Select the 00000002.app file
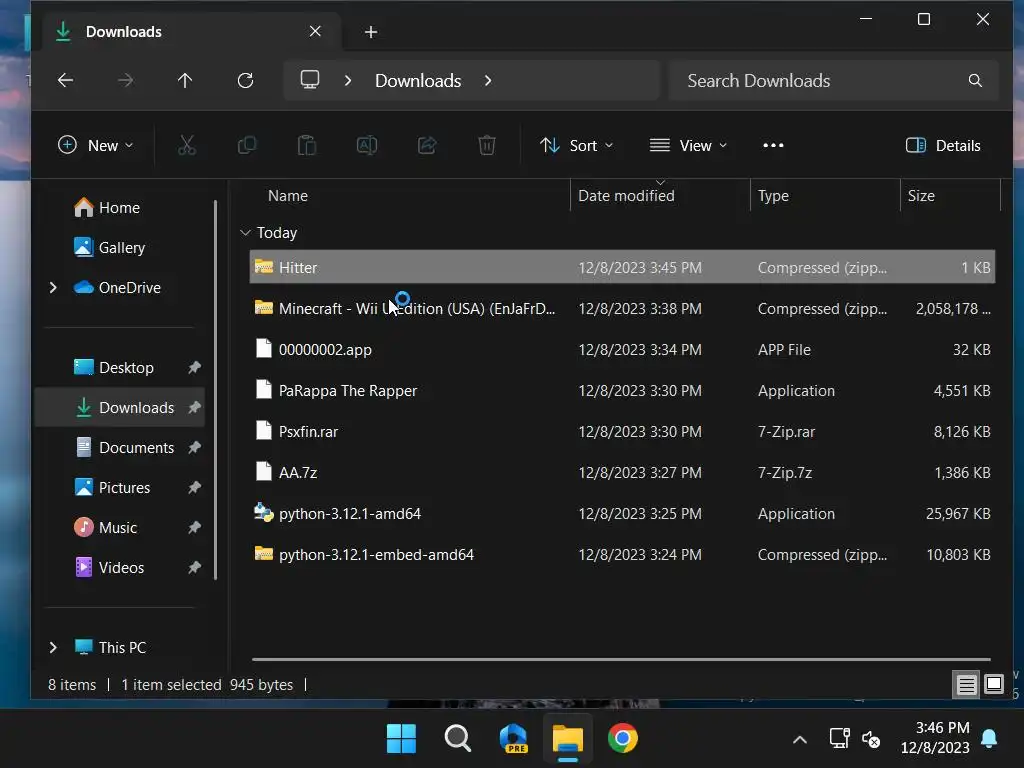Viewport: 1024px width, 768px height. click(622, 349)
